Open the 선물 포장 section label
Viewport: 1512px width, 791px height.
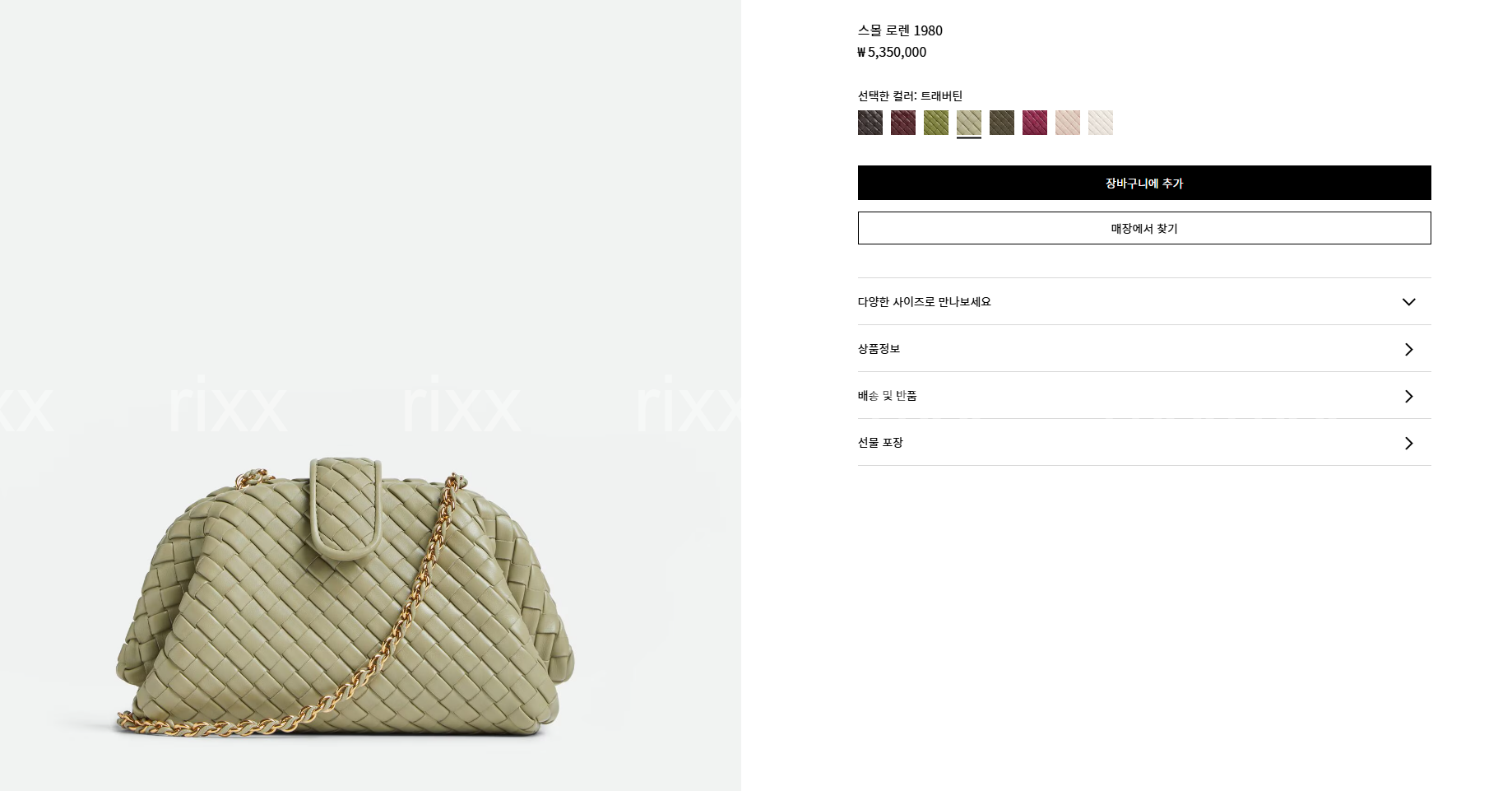pos(880,443)
